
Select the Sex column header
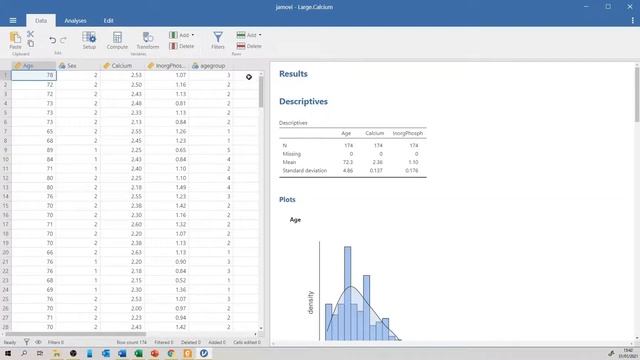(x=78, y=66)
